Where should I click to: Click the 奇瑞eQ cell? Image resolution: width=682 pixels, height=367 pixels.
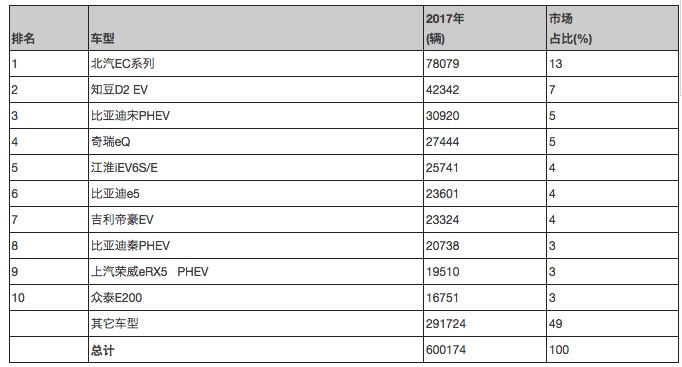256,142
